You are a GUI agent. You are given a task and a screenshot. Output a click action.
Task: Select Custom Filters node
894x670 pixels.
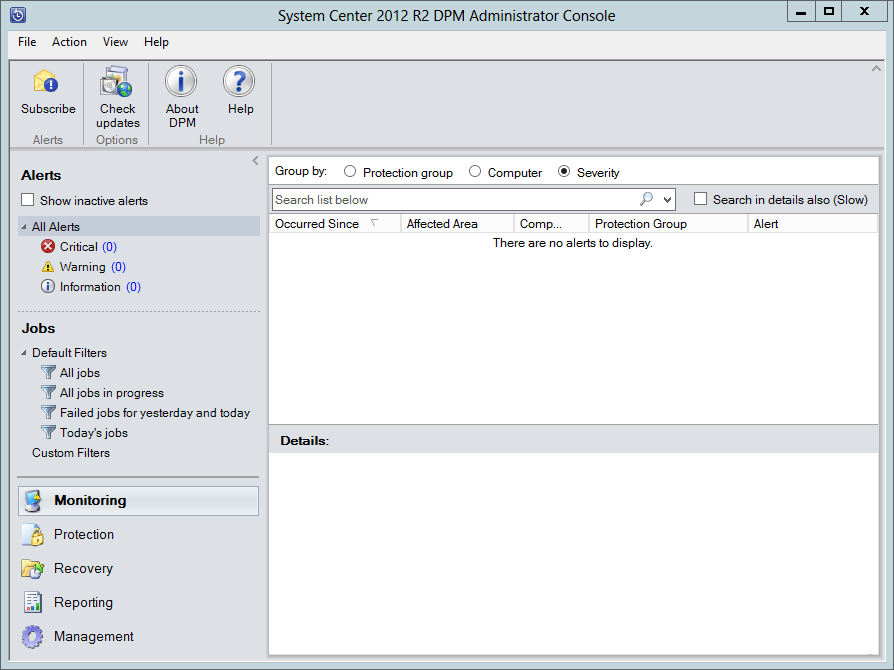[x=71, y=453]
